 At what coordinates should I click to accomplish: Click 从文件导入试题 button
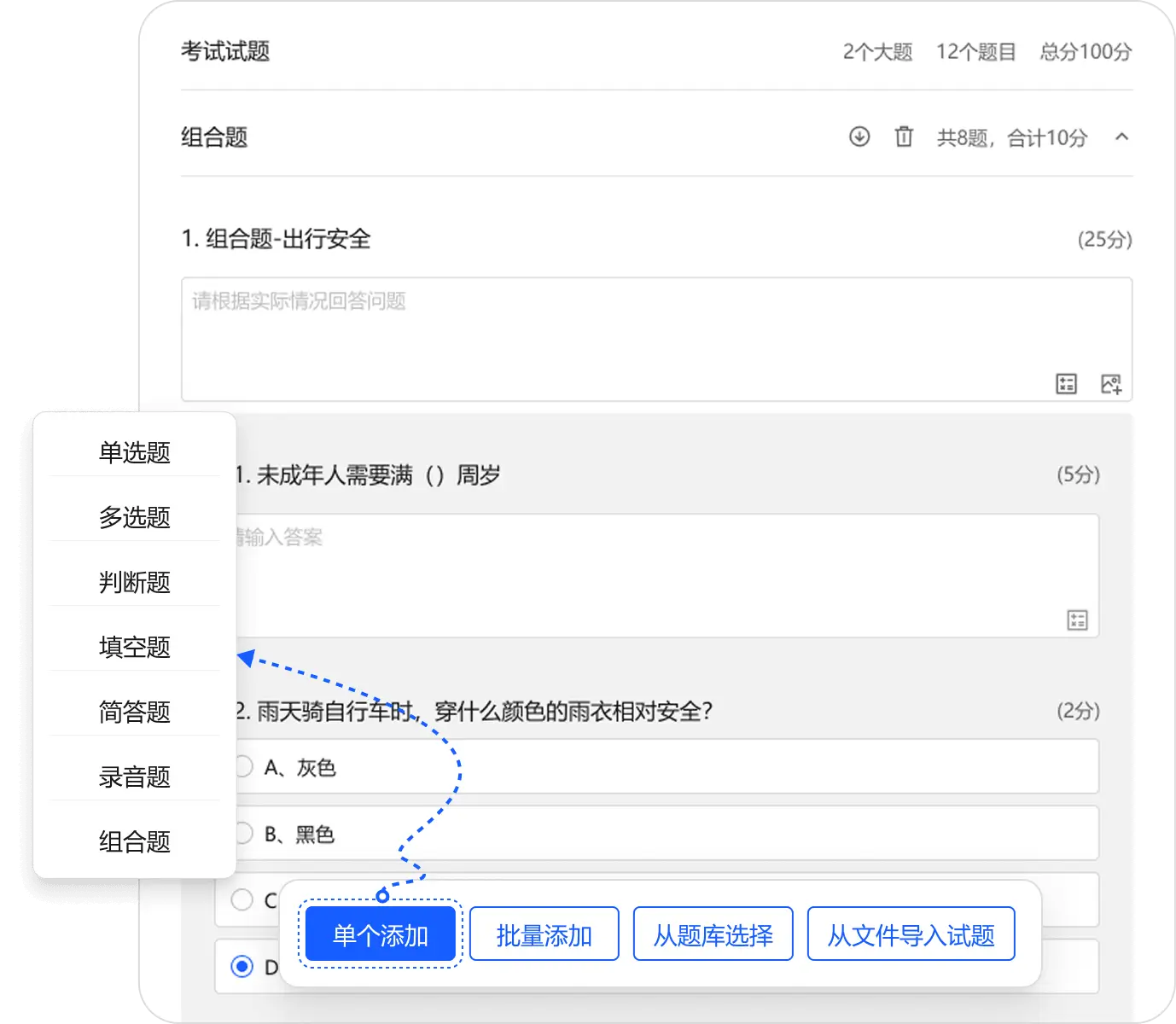tap(911, 934)
